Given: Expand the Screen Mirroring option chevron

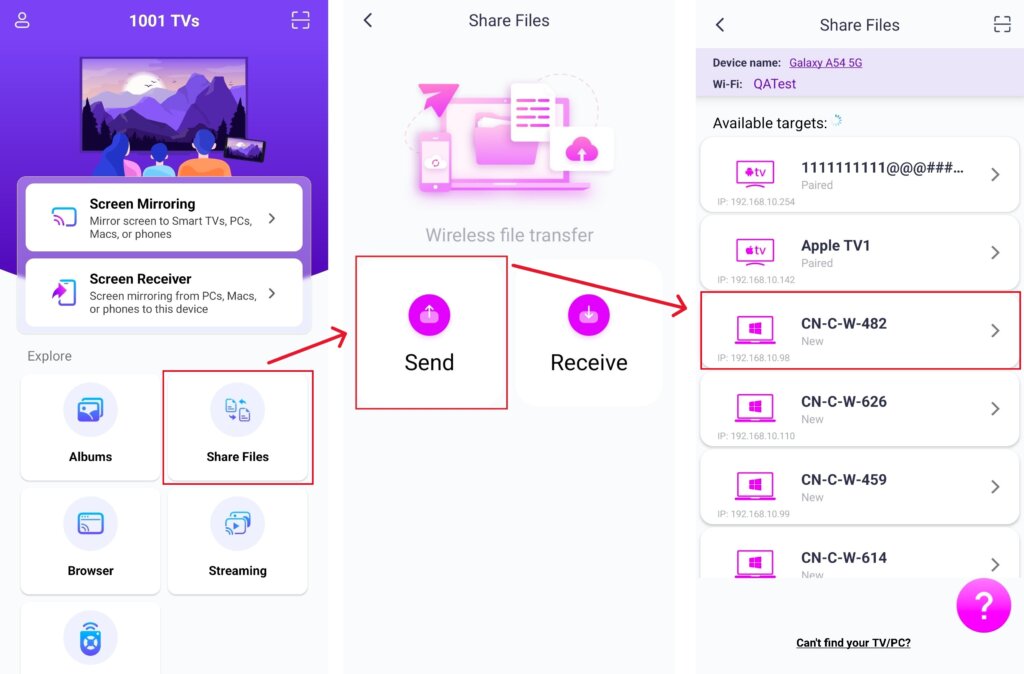Looking at the screenshot, I should pos(272,218).
